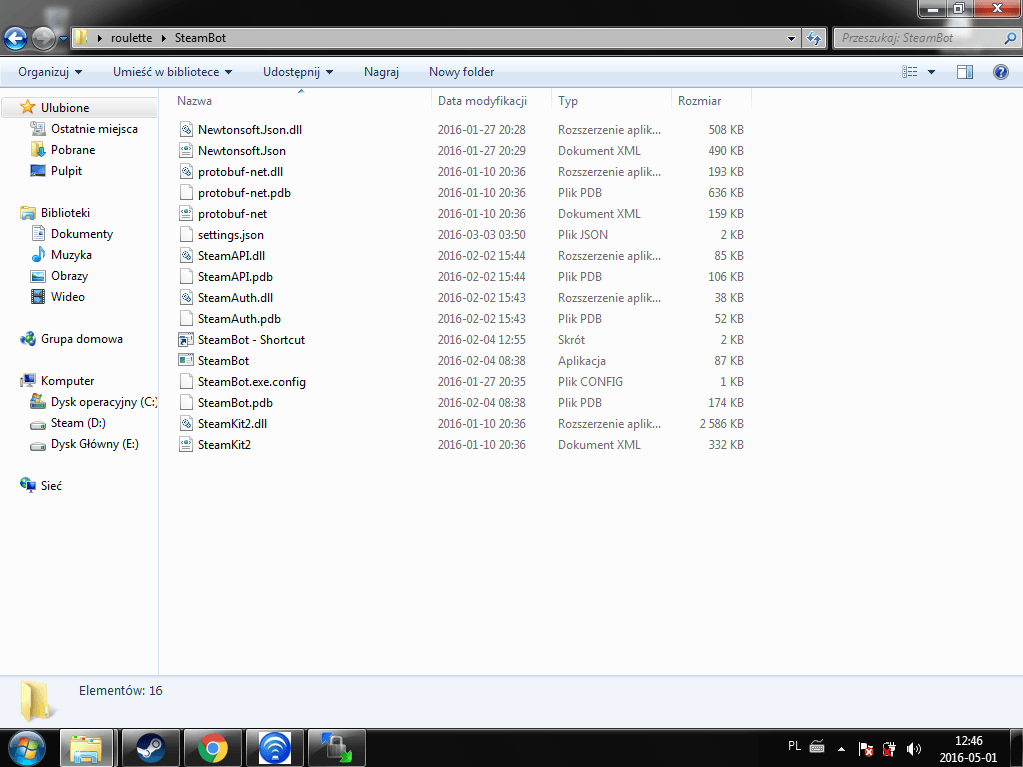This screenshot has width=1023, height=767.
Task: Open Umieść w bibliotece menu
Action: click(x=172, y=72)
